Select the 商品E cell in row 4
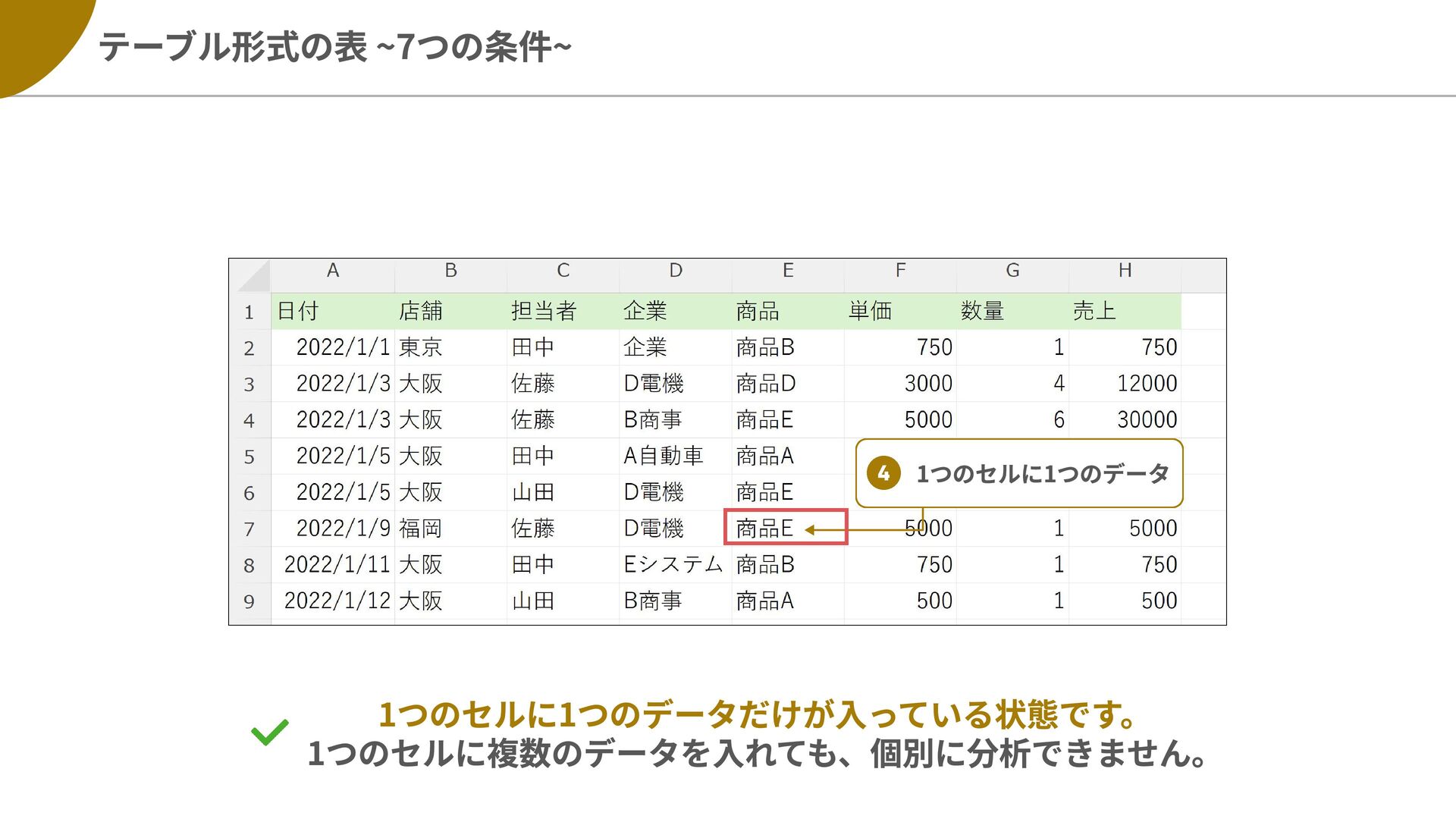This screenshot has width=1456, height=819. click(788, 420)
